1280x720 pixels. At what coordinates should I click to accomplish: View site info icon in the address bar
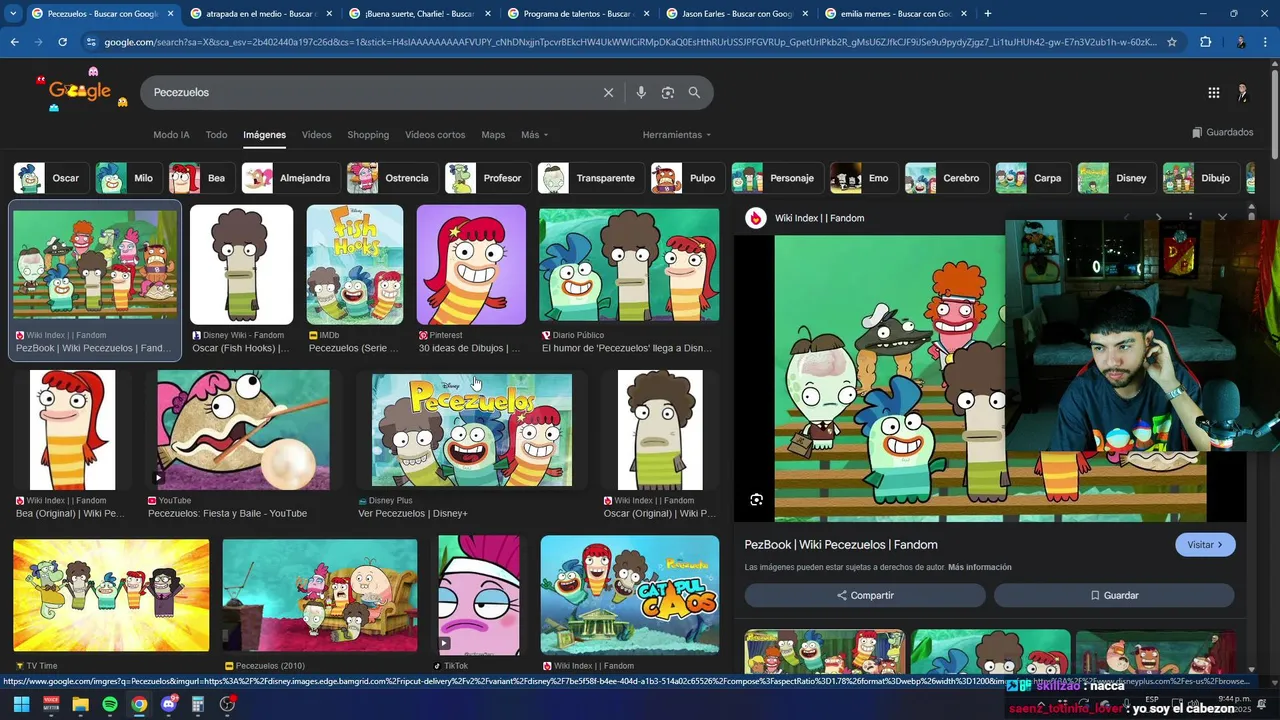(91, 42)
